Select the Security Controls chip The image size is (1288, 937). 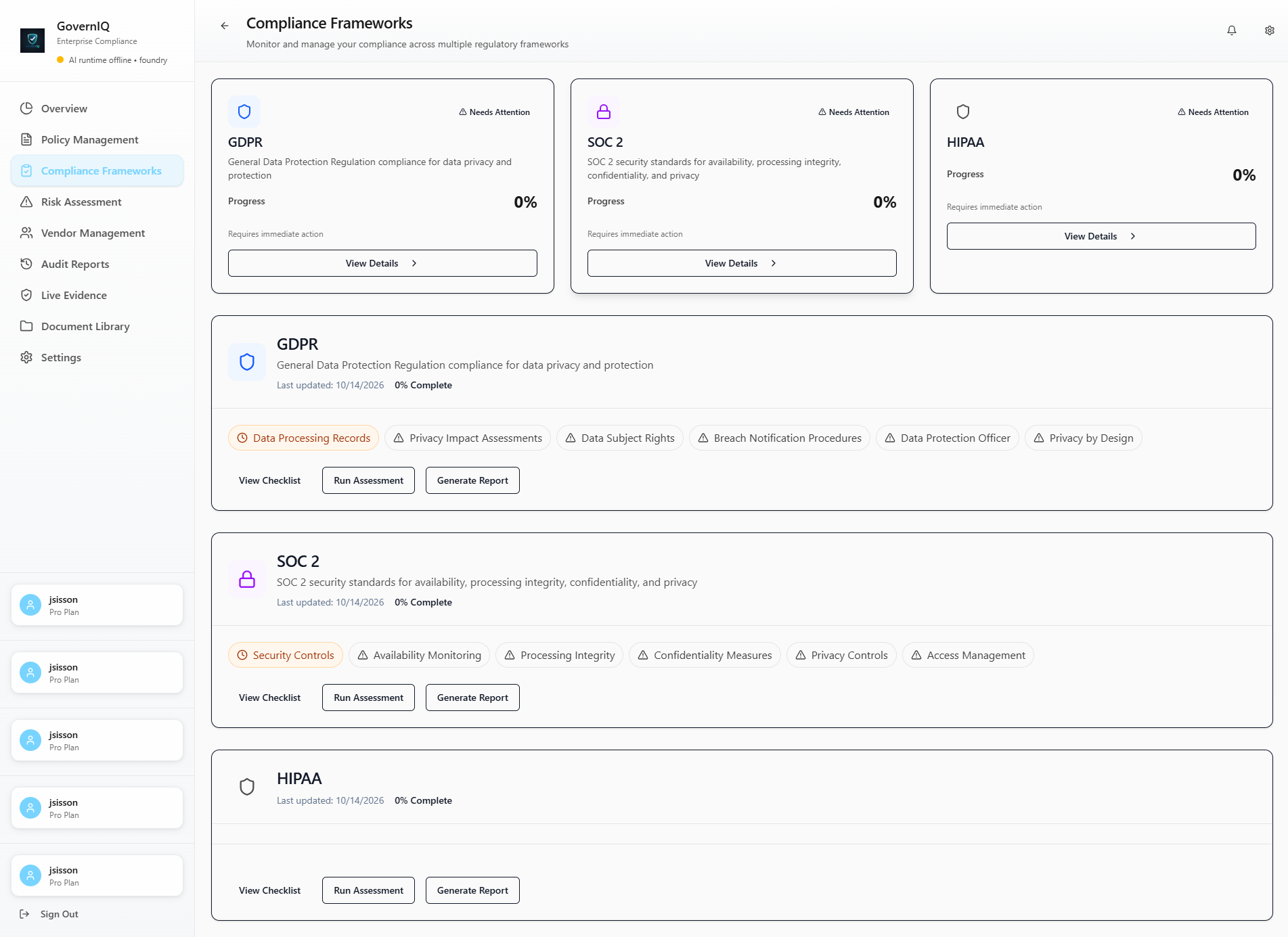[x=286, y=655]
